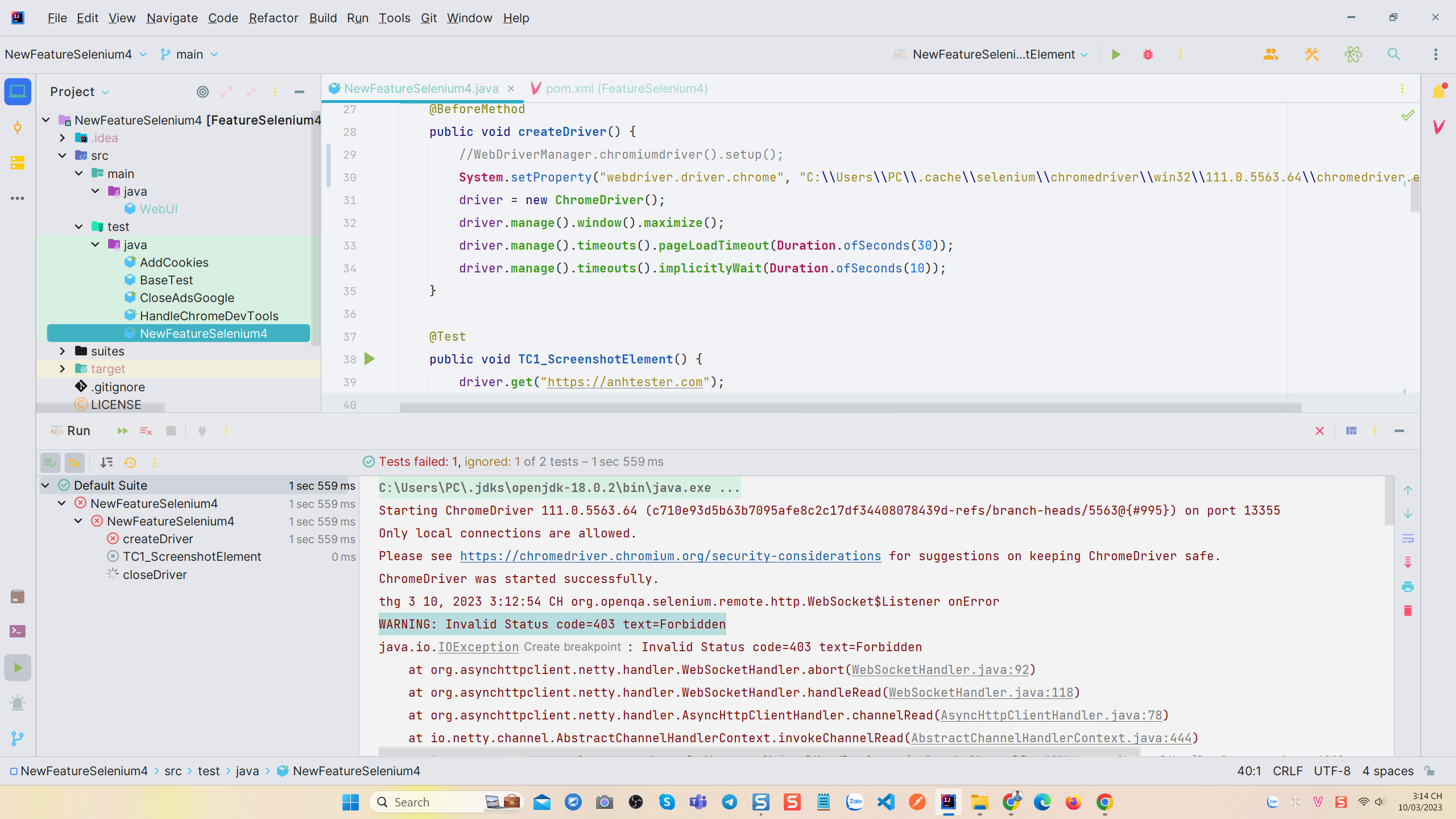This screenshot has width=1456, height=819.
Task: Clear console with red trash icon
Action: (x=1408, y=611)
